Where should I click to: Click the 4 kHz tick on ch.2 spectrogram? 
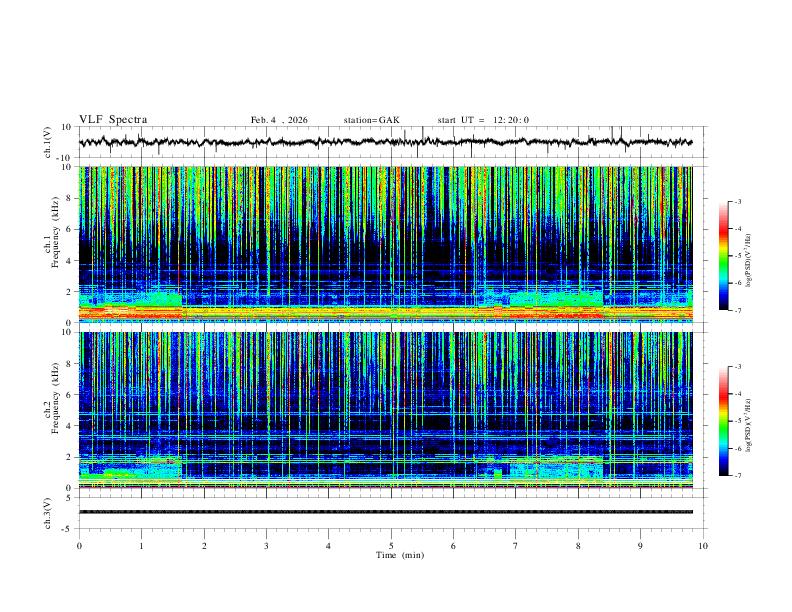pyautogui.click(x=69, y=426)
